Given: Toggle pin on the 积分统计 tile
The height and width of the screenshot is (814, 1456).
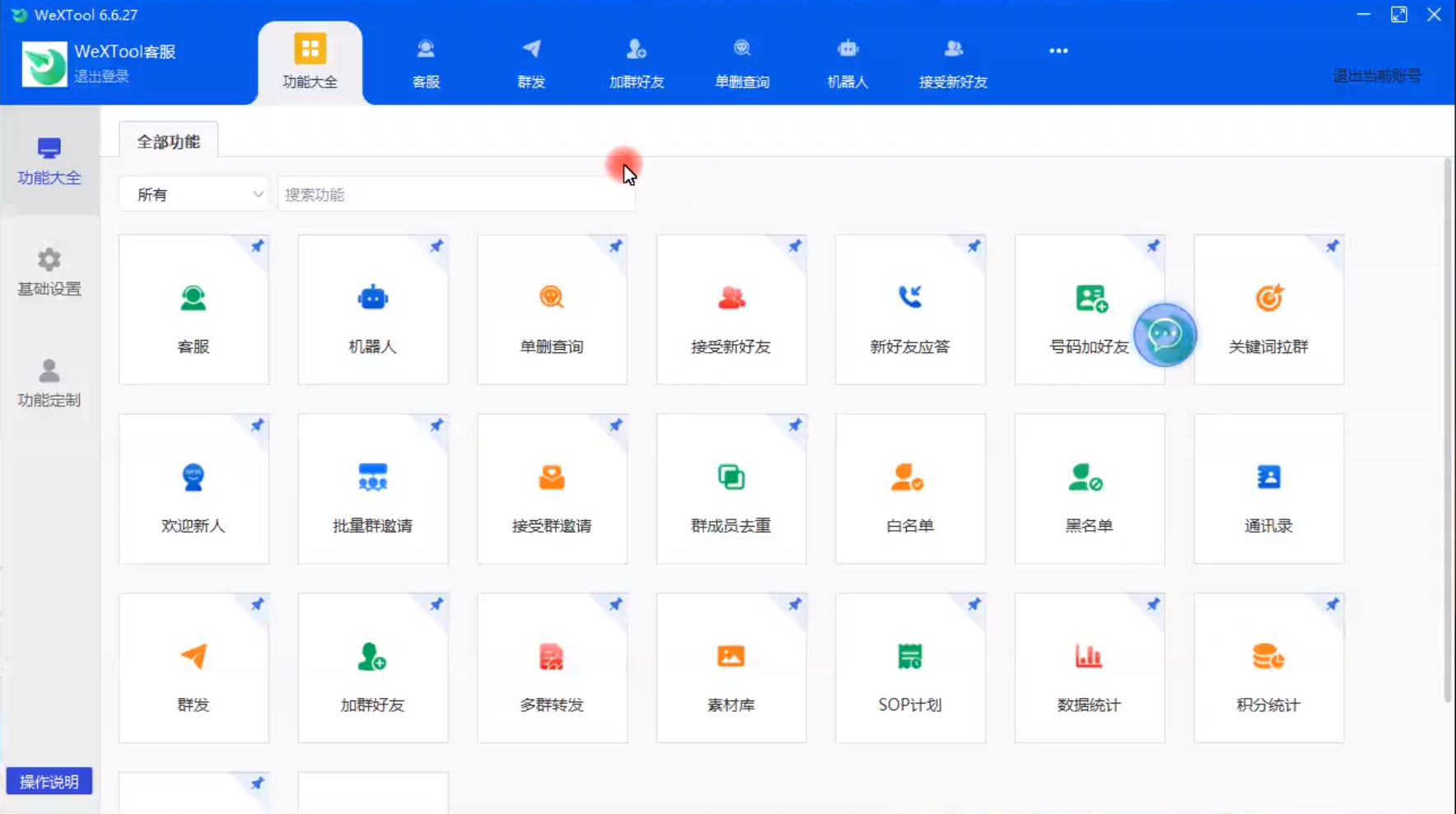Looking at the screenshot, I should point(1332,605).
